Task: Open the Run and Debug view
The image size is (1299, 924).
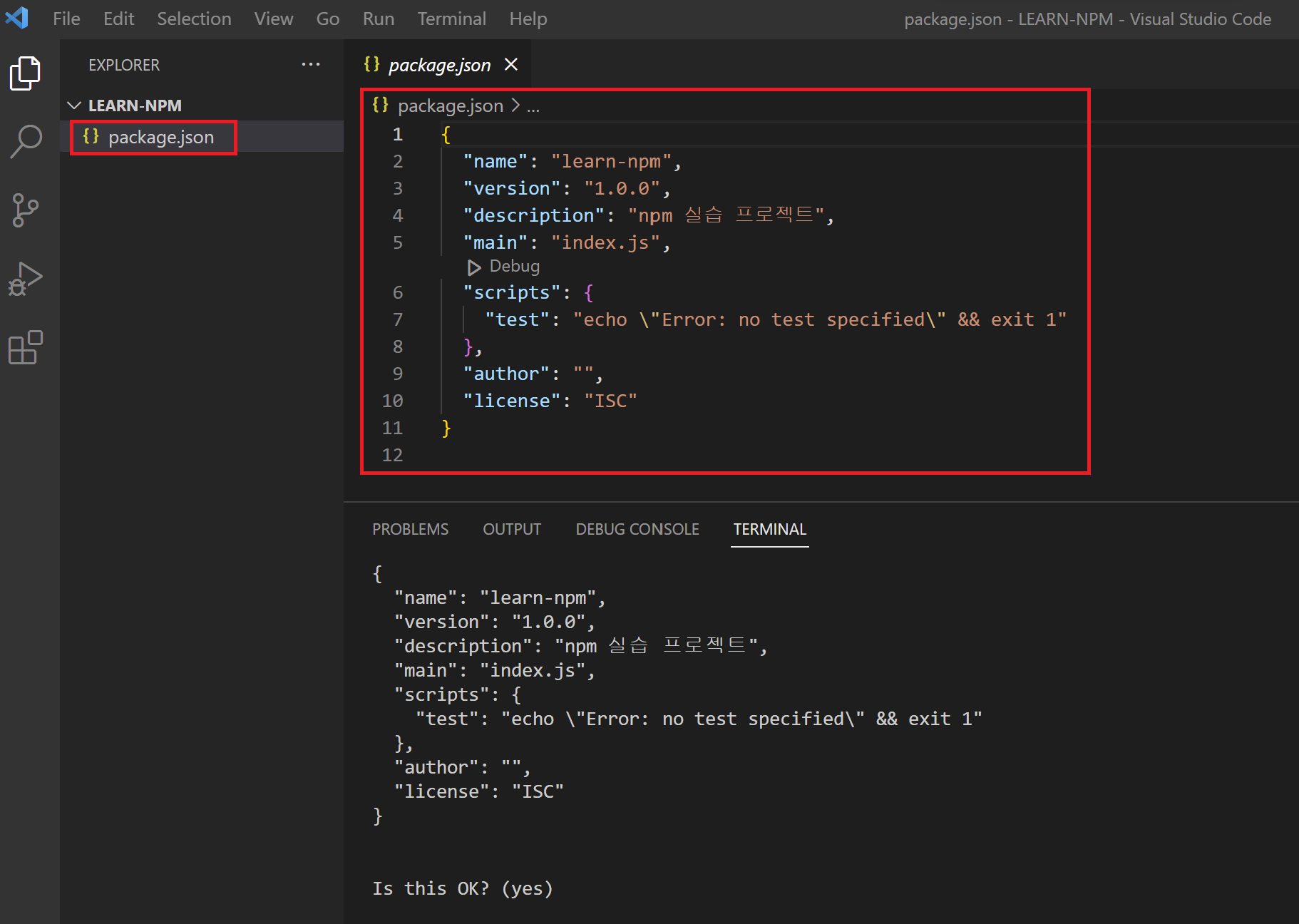Action: point(26,279)
